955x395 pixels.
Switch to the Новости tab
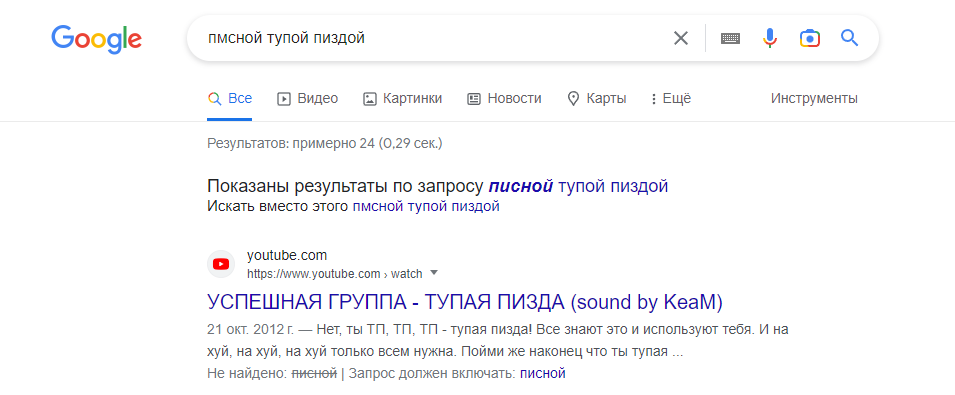pos(504,99)
